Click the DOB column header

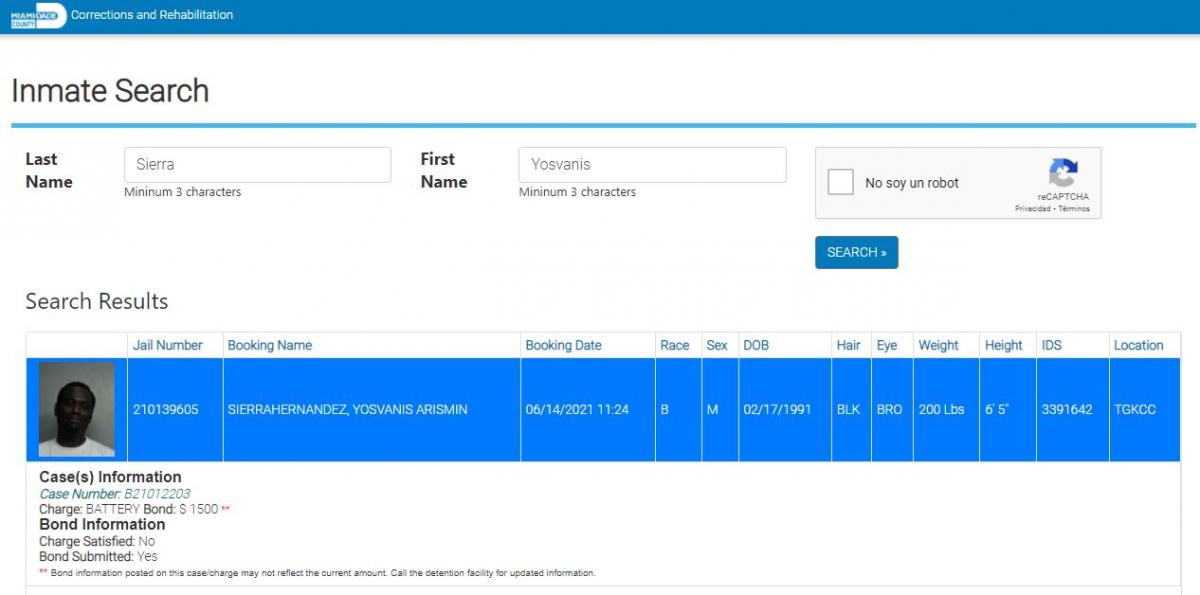coord(755,345)
